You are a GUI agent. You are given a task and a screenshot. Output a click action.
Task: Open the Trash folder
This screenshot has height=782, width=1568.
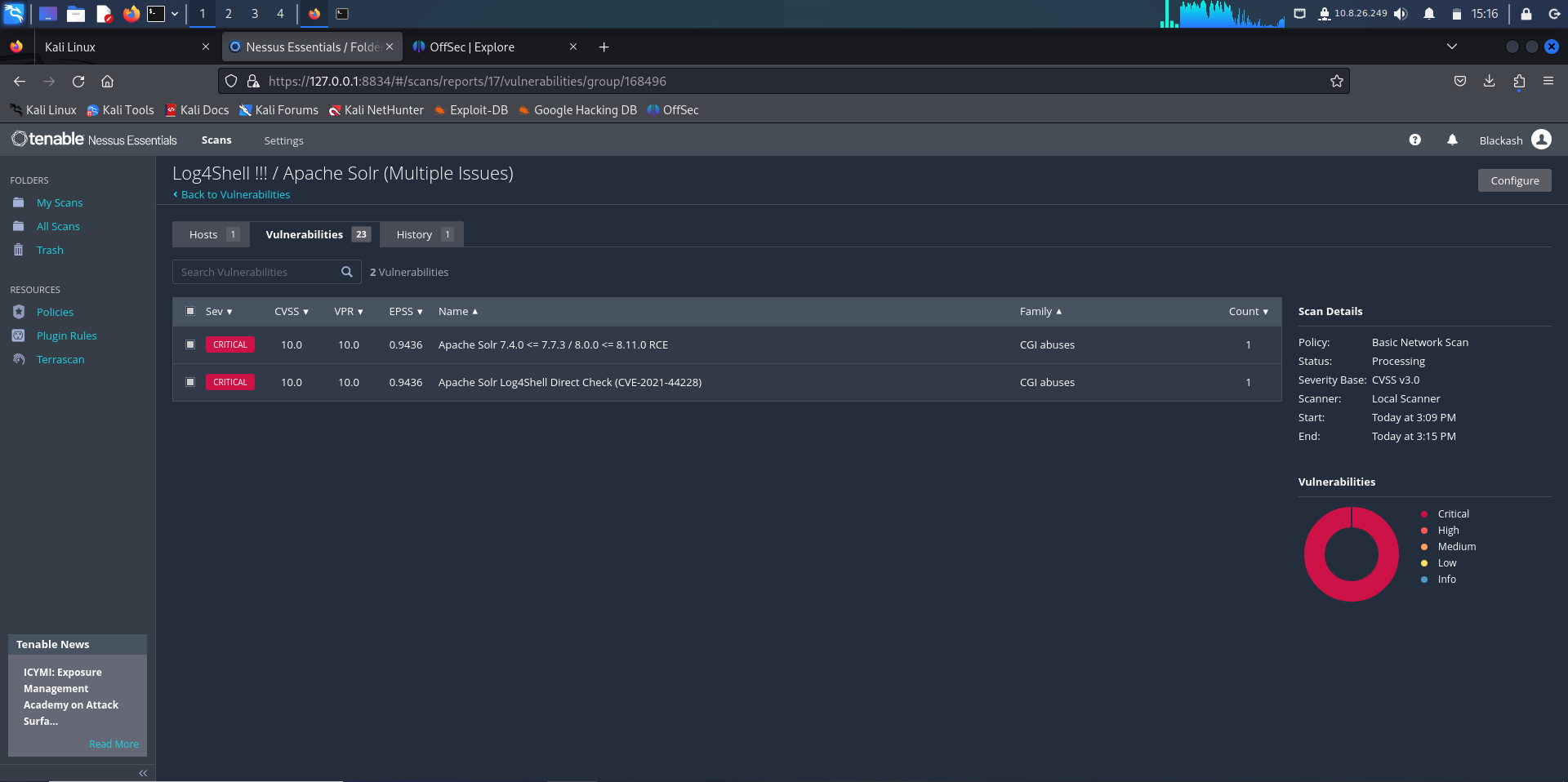click(x=50, y=250)
